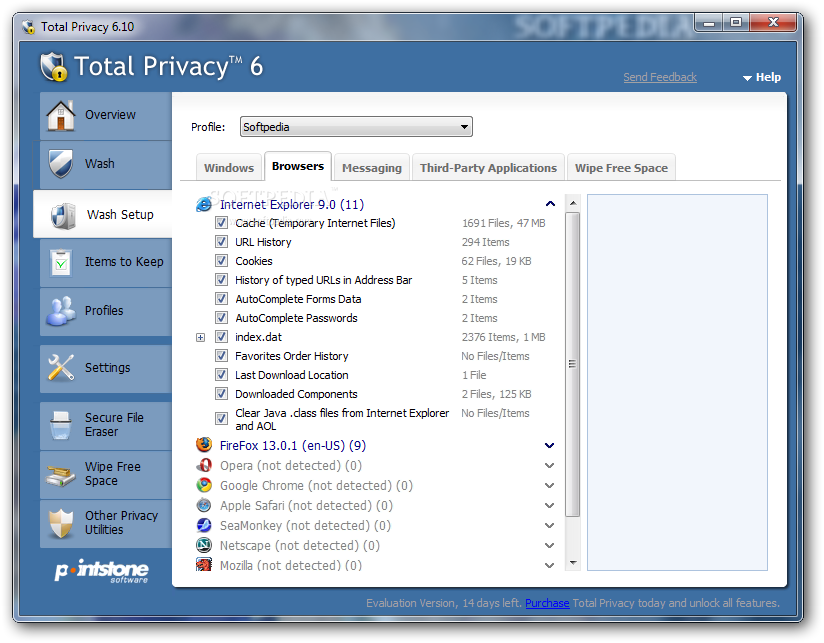
Task: Expand the Mozilla section chevron
Action: 550,565
